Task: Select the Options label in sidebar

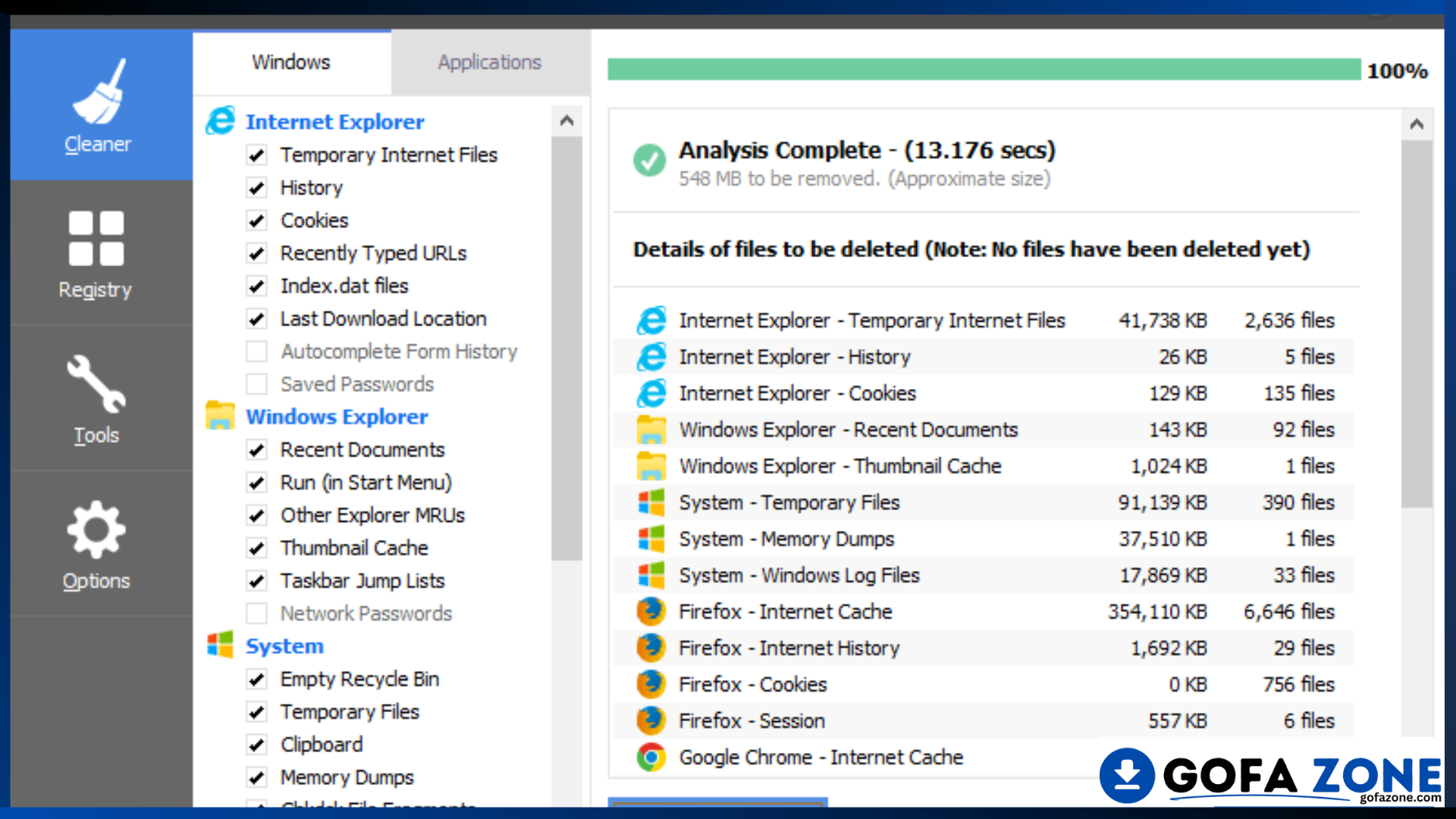Action: [96, 581]
